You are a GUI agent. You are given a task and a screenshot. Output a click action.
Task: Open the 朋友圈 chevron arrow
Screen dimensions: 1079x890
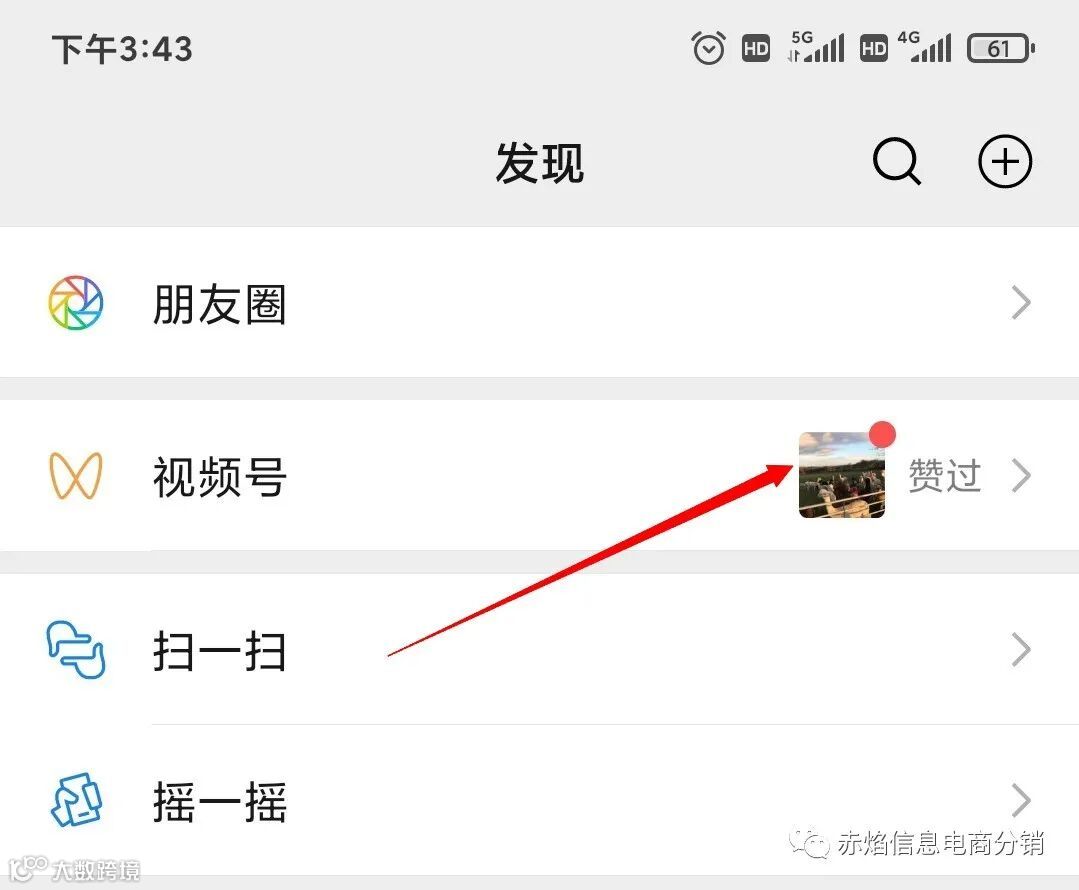pos(1021,303)
